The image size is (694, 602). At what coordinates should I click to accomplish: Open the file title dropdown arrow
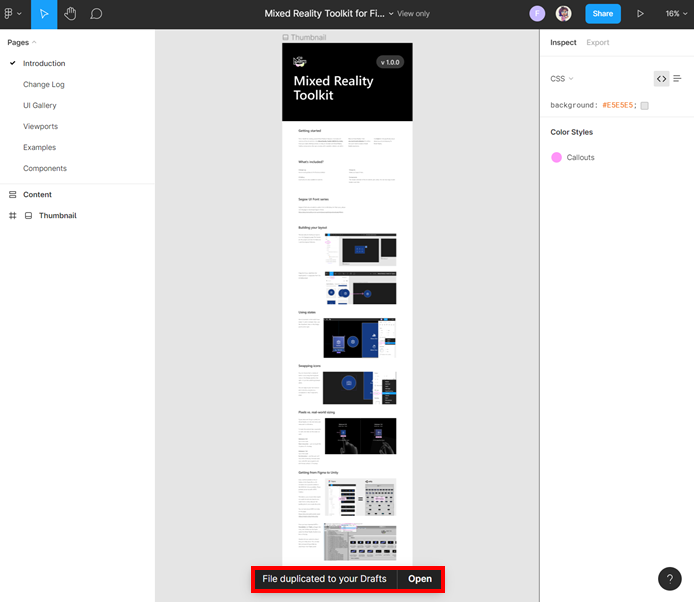(x=391, y=14)
